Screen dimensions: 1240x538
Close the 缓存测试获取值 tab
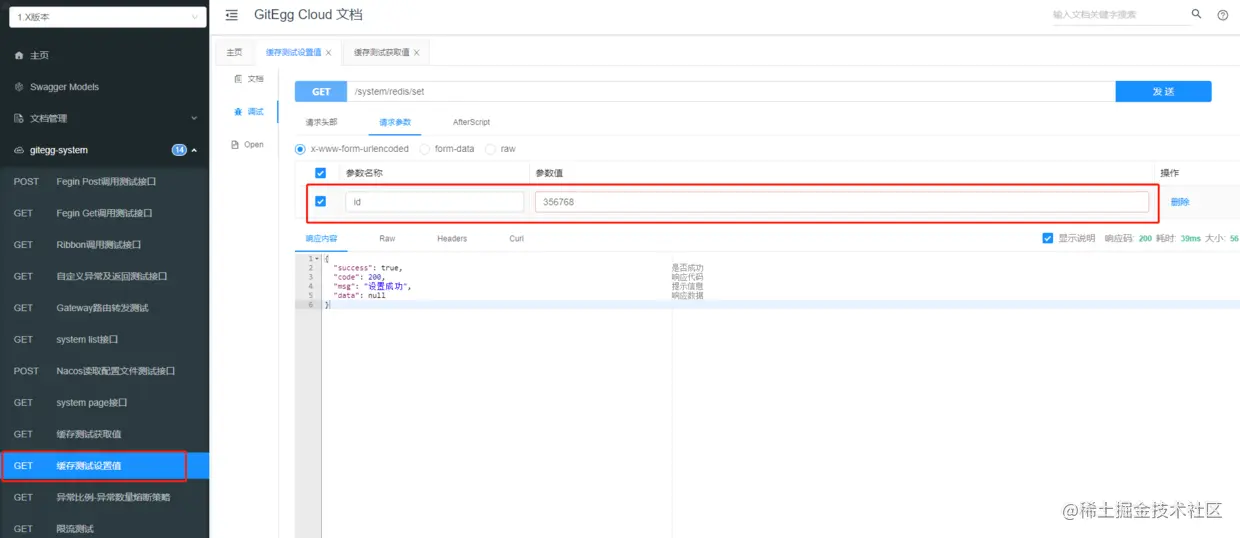coord(416,53)
